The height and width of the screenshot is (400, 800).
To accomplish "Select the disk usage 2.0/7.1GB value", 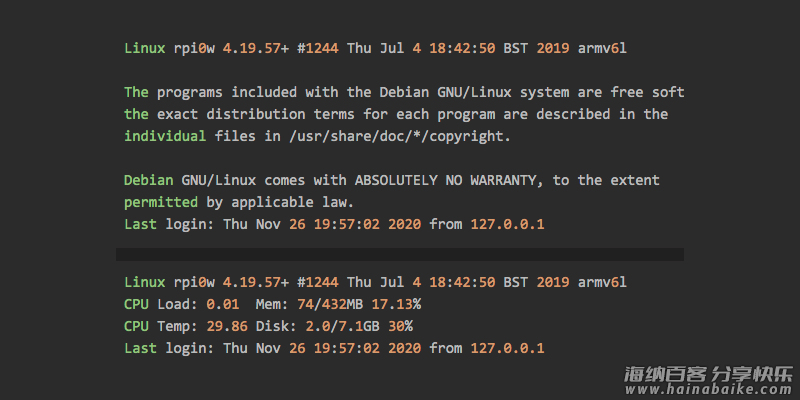I will [342, 327].
